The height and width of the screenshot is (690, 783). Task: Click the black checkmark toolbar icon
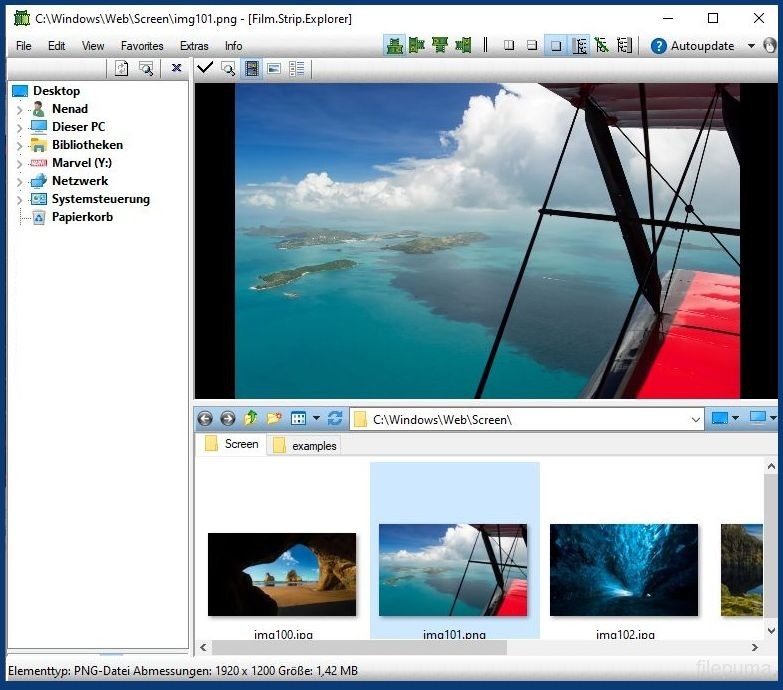pyautogui.click(x=205, y=68)
